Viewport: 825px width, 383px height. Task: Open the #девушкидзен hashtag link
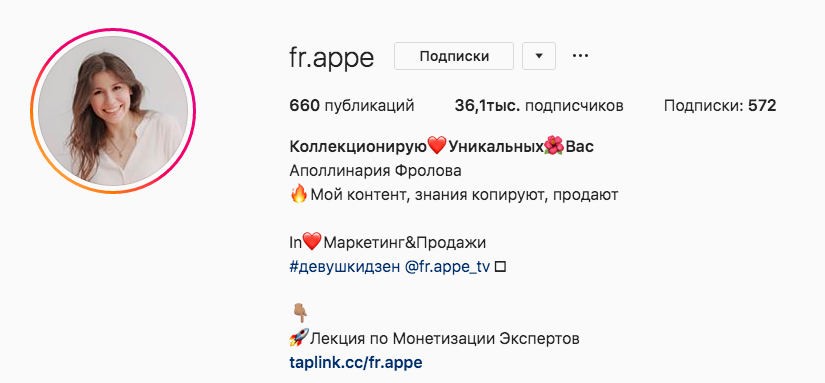(345, 267)
